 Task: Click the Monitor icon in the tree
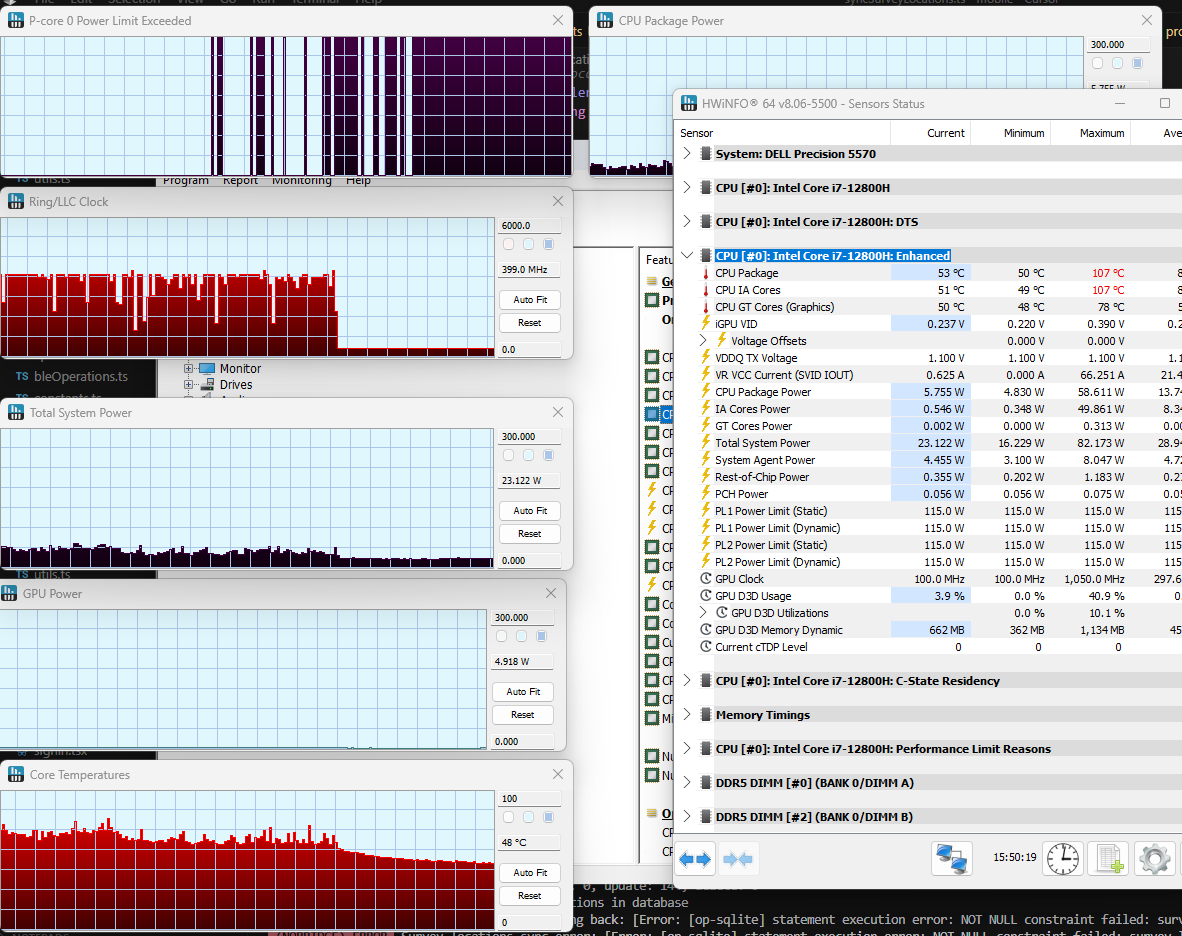pyautogui.click(x=207, y=369)
